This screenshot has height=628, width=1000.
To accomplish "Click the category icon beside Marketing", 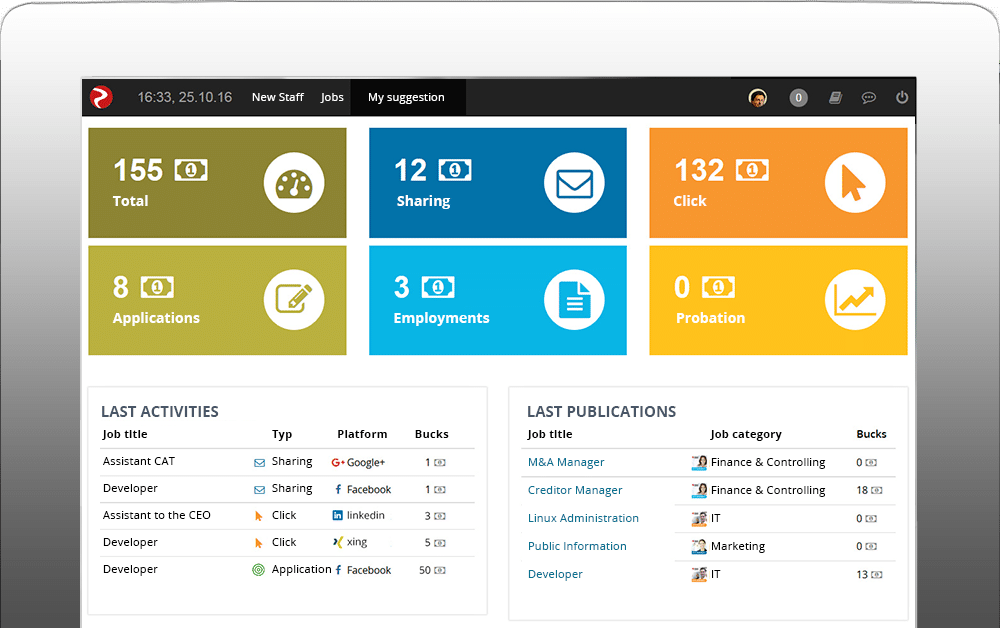I will (699, 546).
